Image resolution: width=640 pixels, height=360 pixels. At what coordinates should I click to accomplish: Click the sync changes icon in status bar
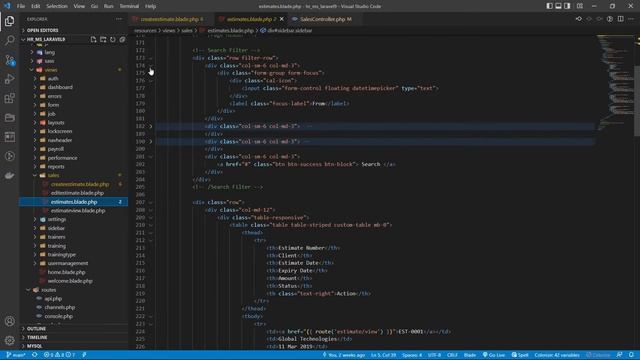(x=35, y=355)
